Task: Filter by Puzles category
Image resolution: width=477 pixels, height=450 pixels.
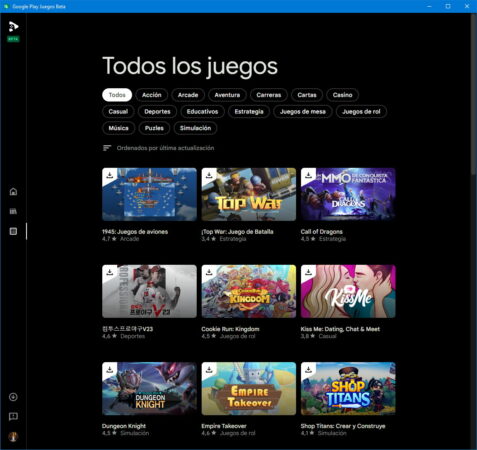Action: (154, 128)
